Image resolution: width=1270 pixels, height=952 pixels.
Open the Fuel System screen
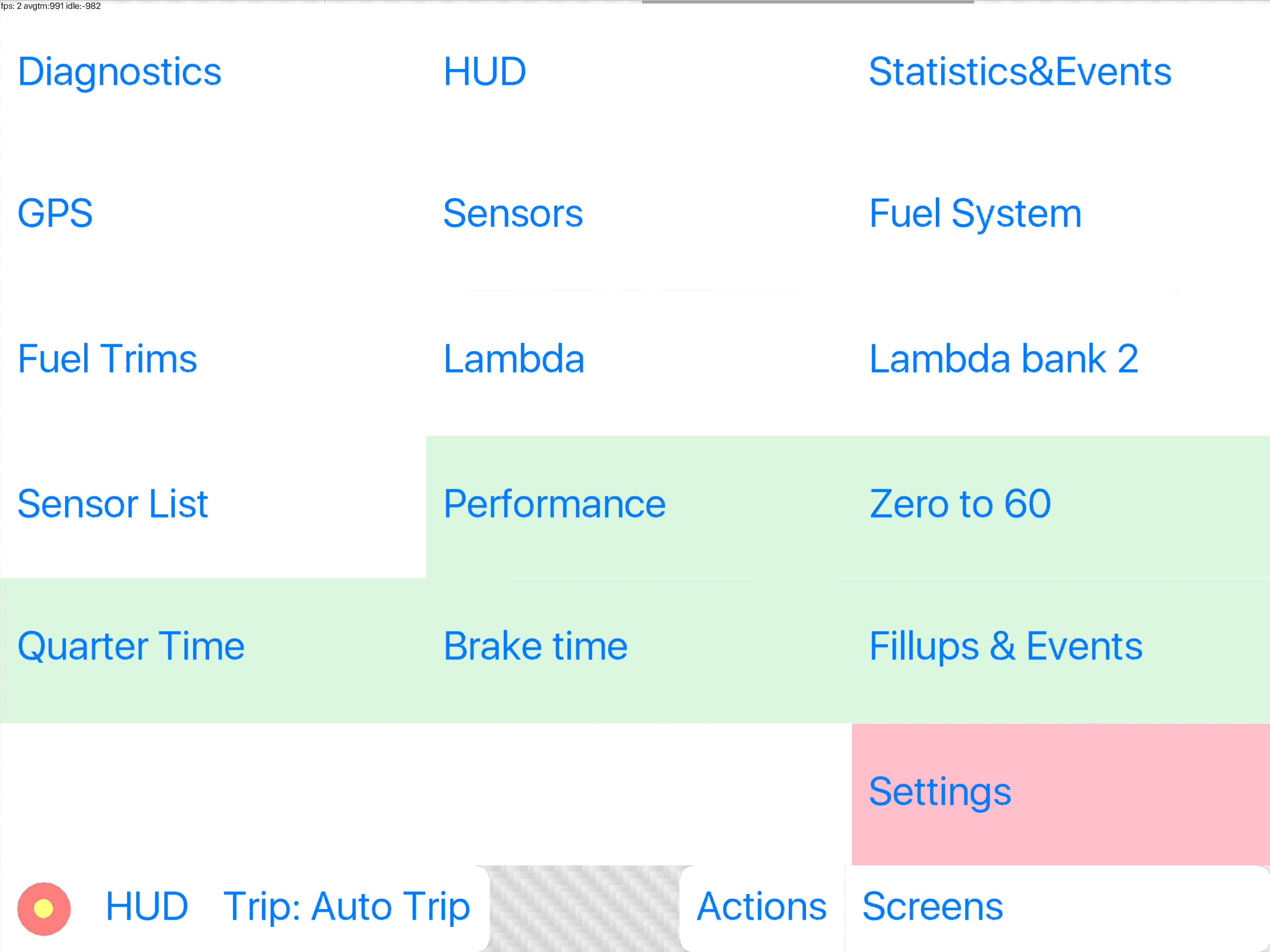coord(975,214)
